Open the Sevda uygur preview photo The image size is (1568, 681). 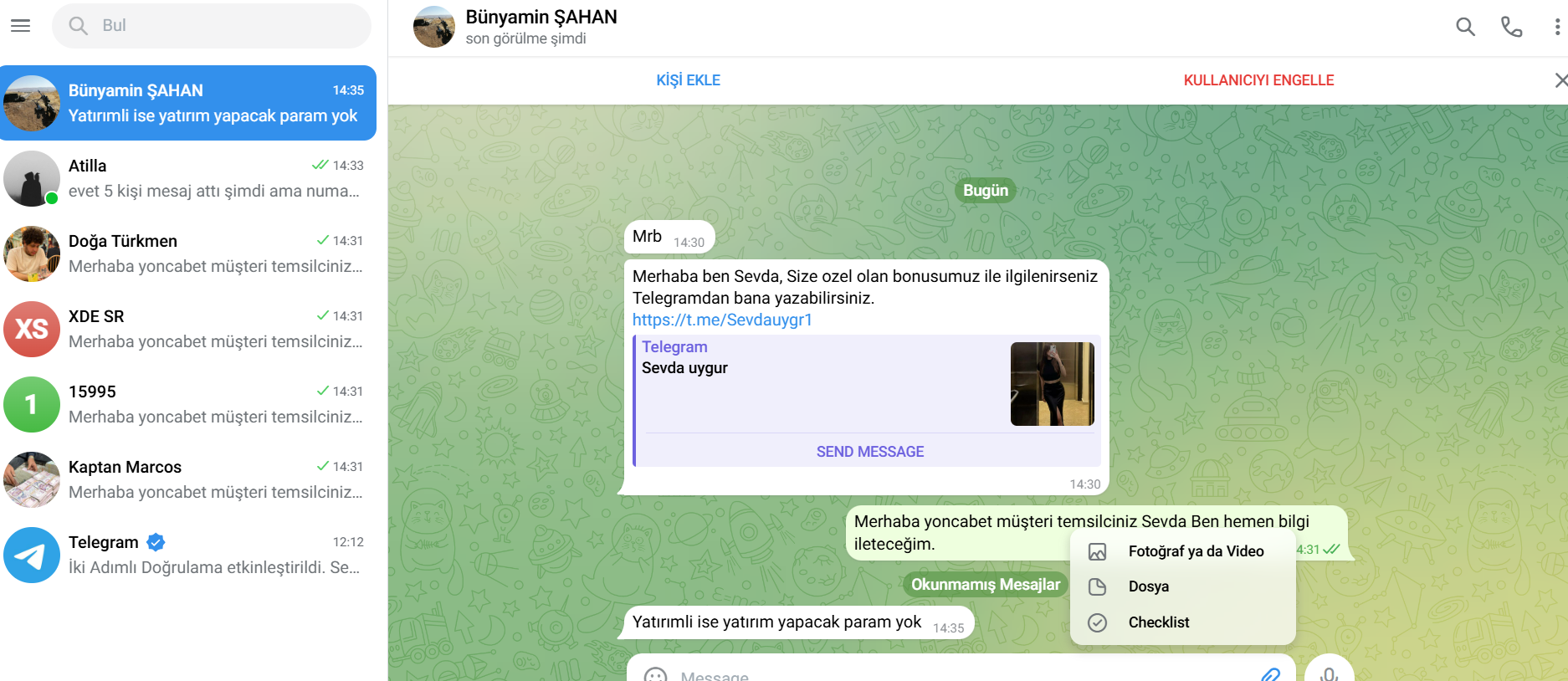1053,384
